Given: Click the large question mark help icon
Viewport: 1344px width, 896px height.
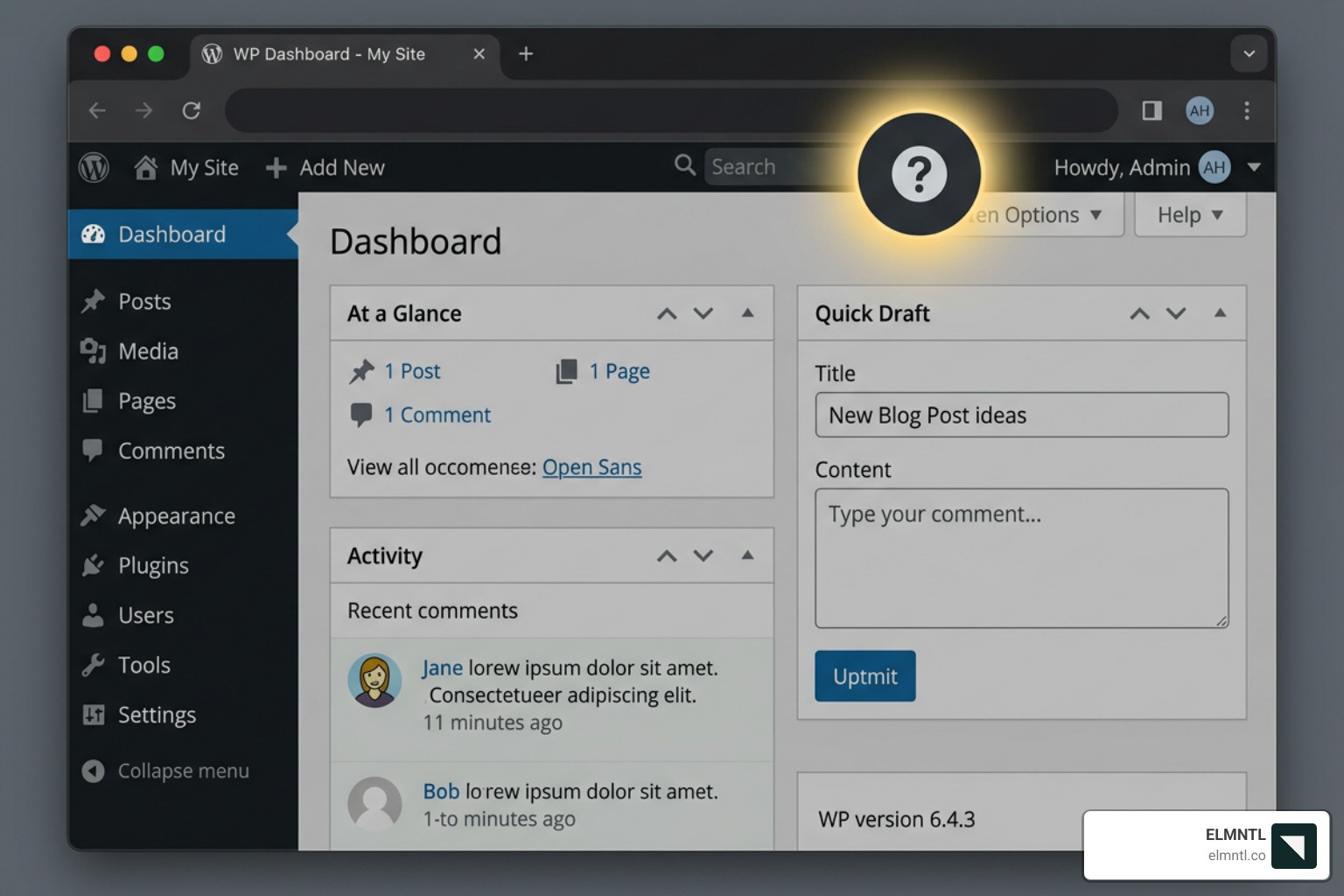Looking at the screenshot, I should tap(919, 174).
